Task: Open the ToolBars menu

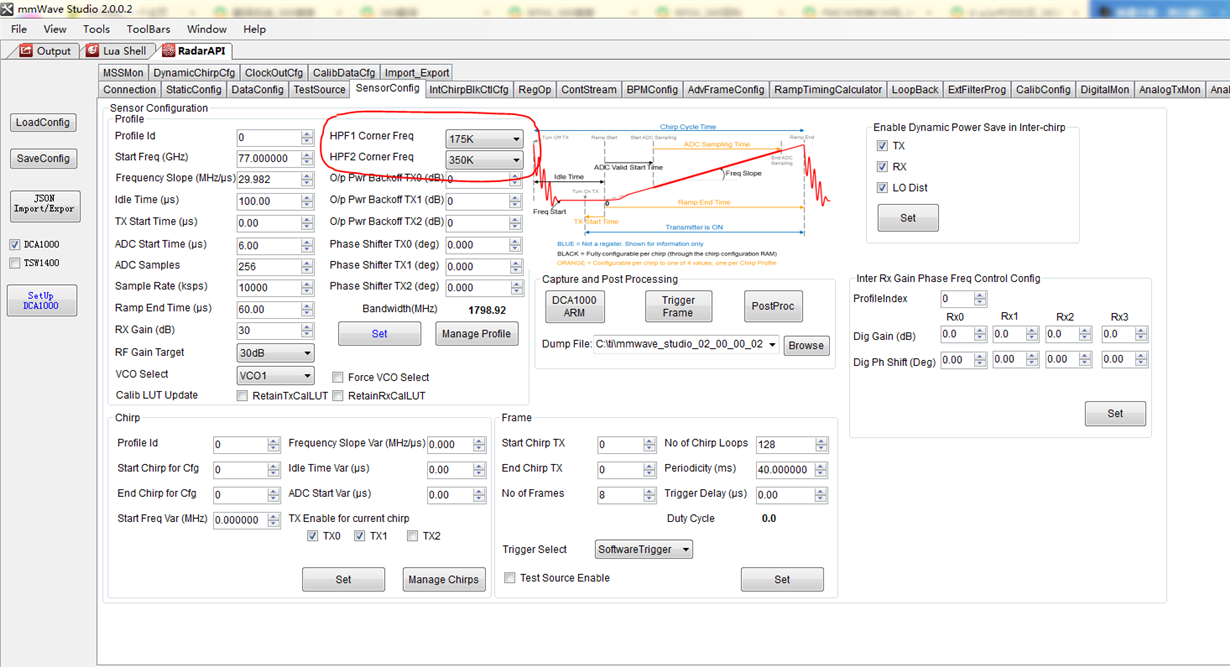Action: pyautogui.click(x=149, y=29)
